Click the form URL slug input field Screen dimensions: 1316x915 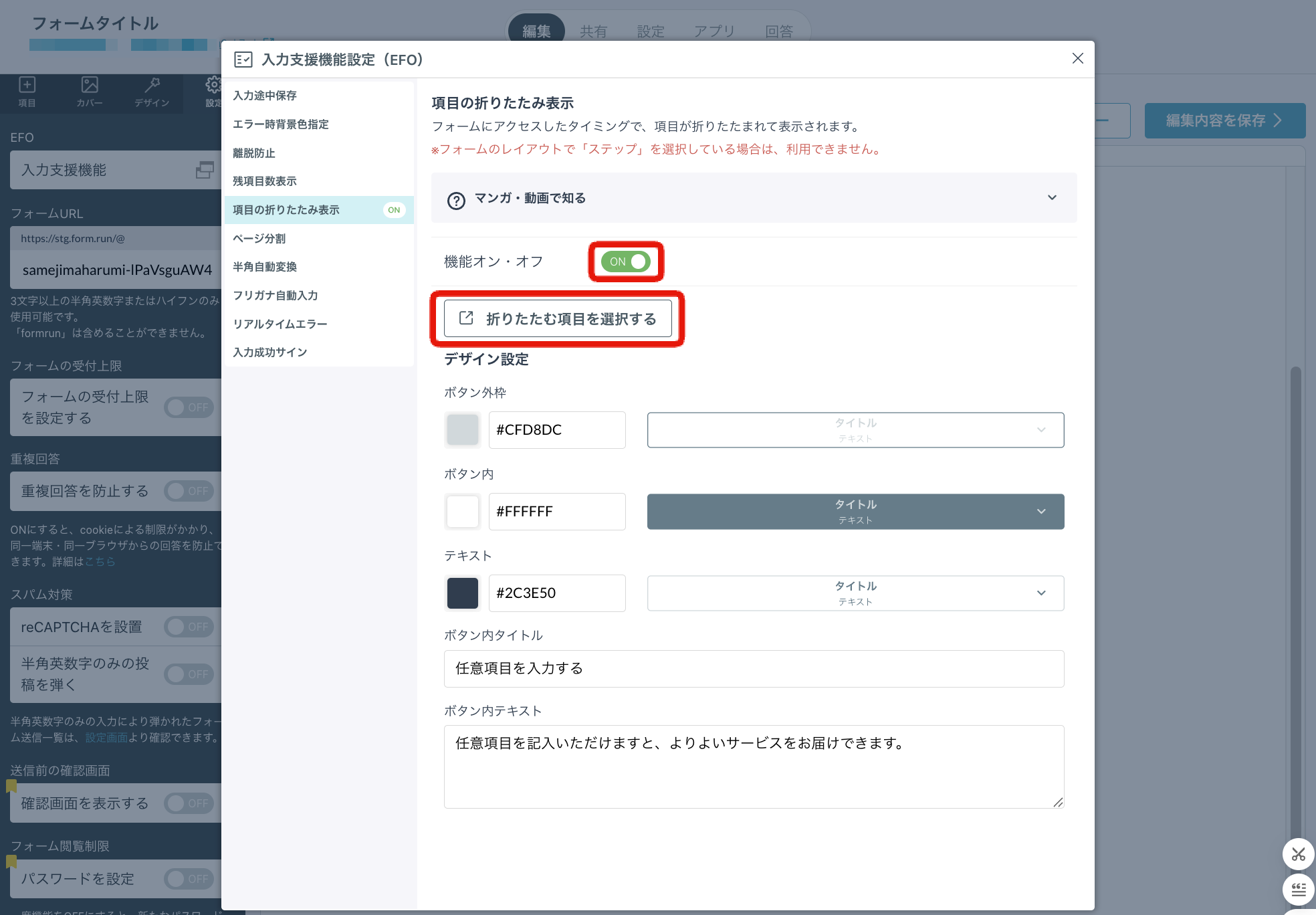pyautogui.click(x=116, y=270)
